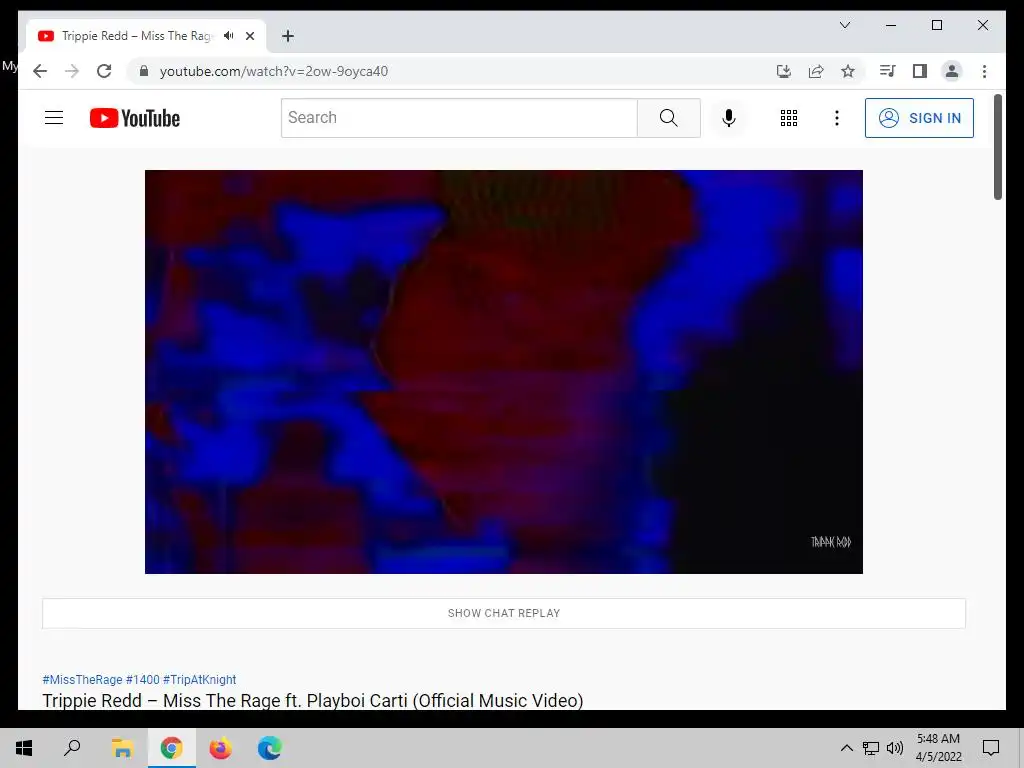
Task: Launch Microsoft Edge from the taskbar
Action: tap(269, 748)
